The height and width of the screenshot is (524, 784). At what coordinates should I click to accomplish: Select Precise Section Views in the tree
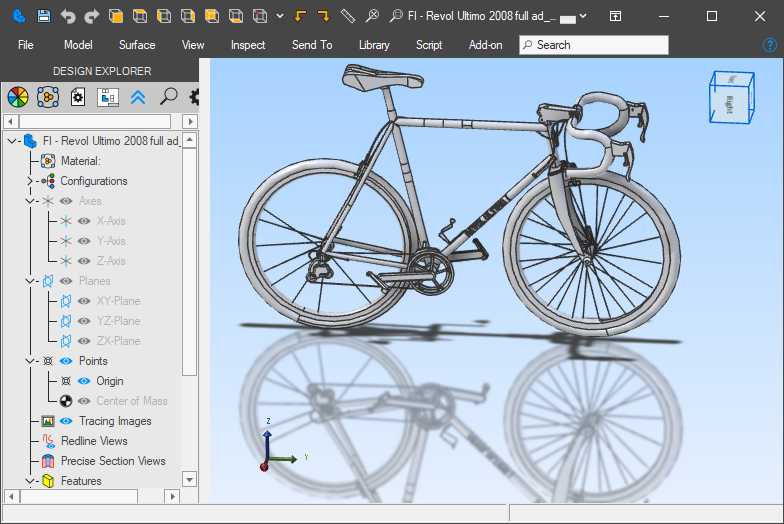coord(112,461)
